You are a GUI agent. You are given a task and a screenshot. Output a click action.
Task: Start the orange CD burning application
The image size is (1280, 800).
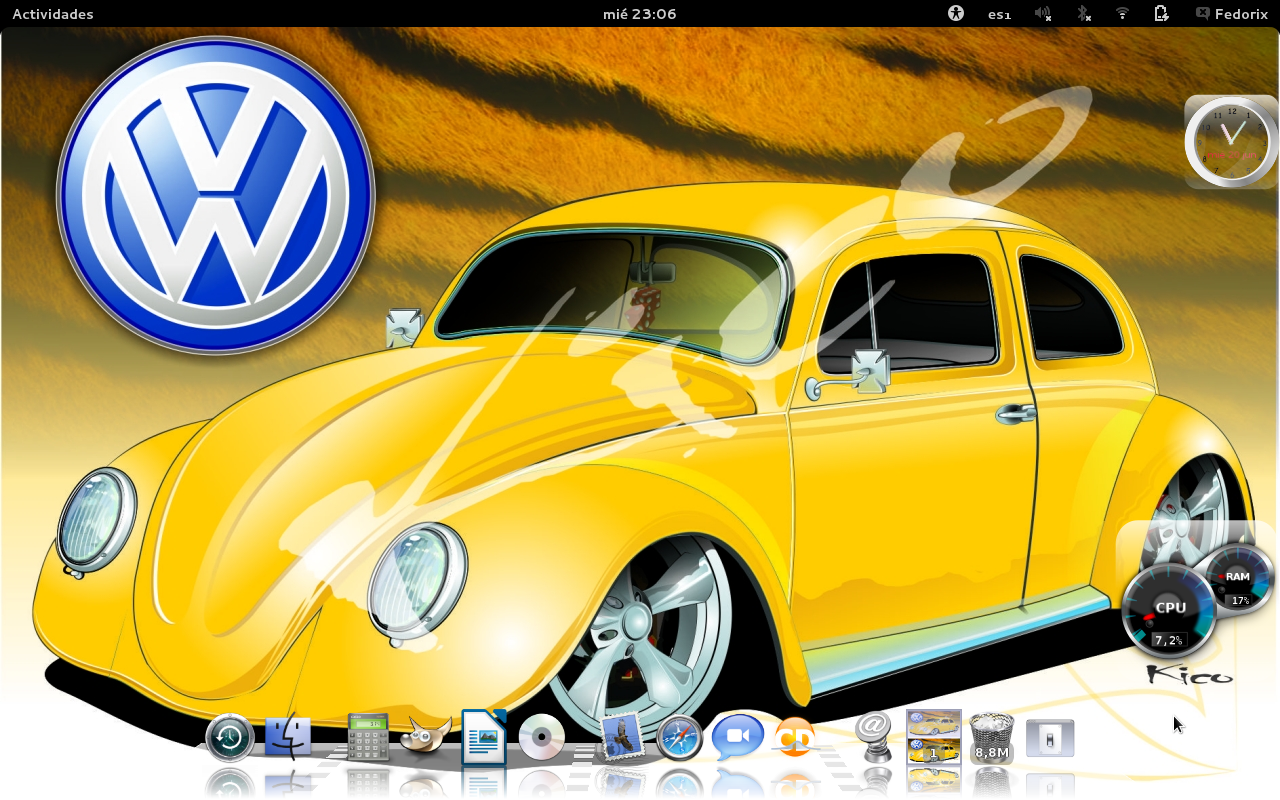[x=795, y=738]
